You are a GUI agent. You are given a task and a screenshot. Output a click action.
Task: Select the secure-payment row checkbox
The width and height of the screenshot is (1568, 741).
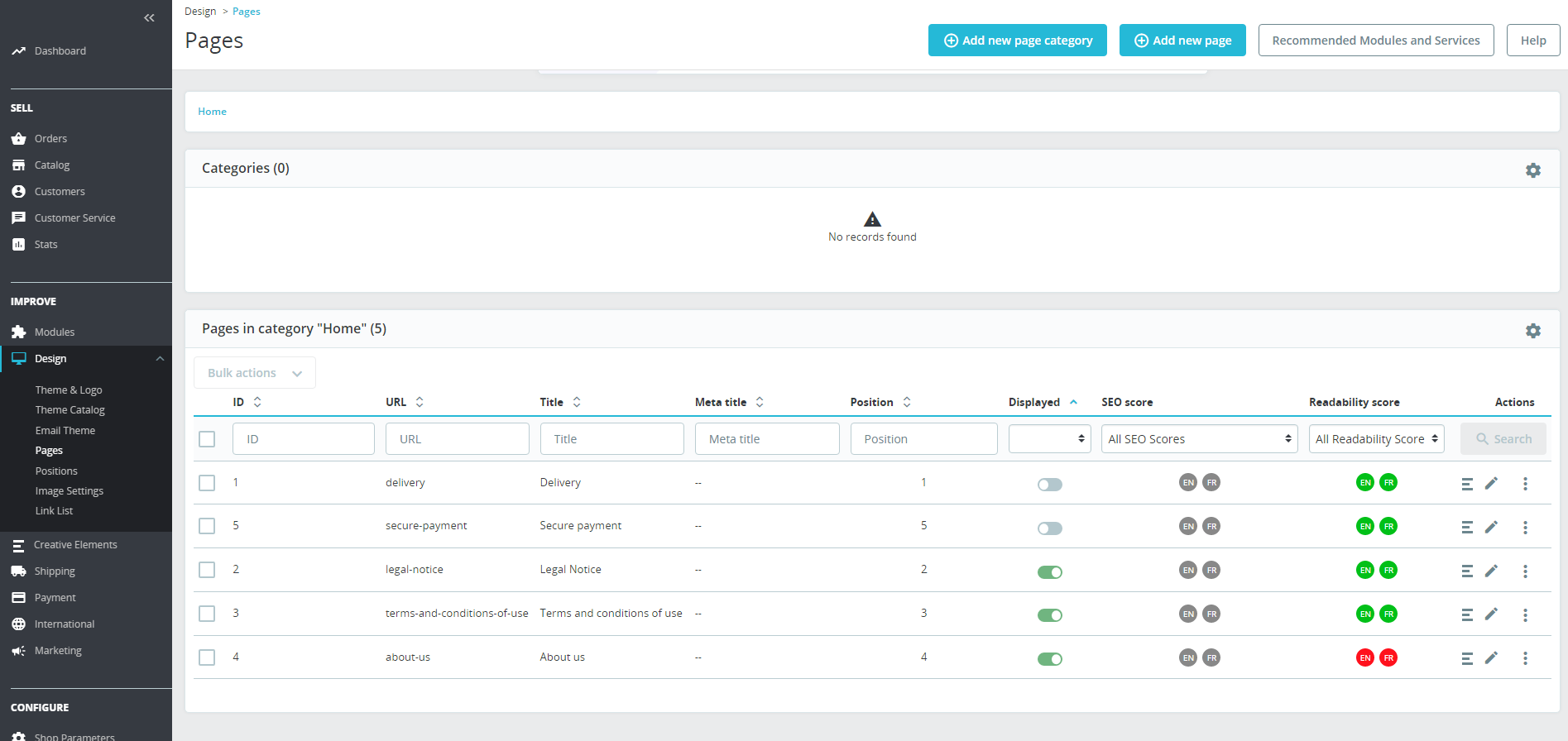tap(207, 526)
